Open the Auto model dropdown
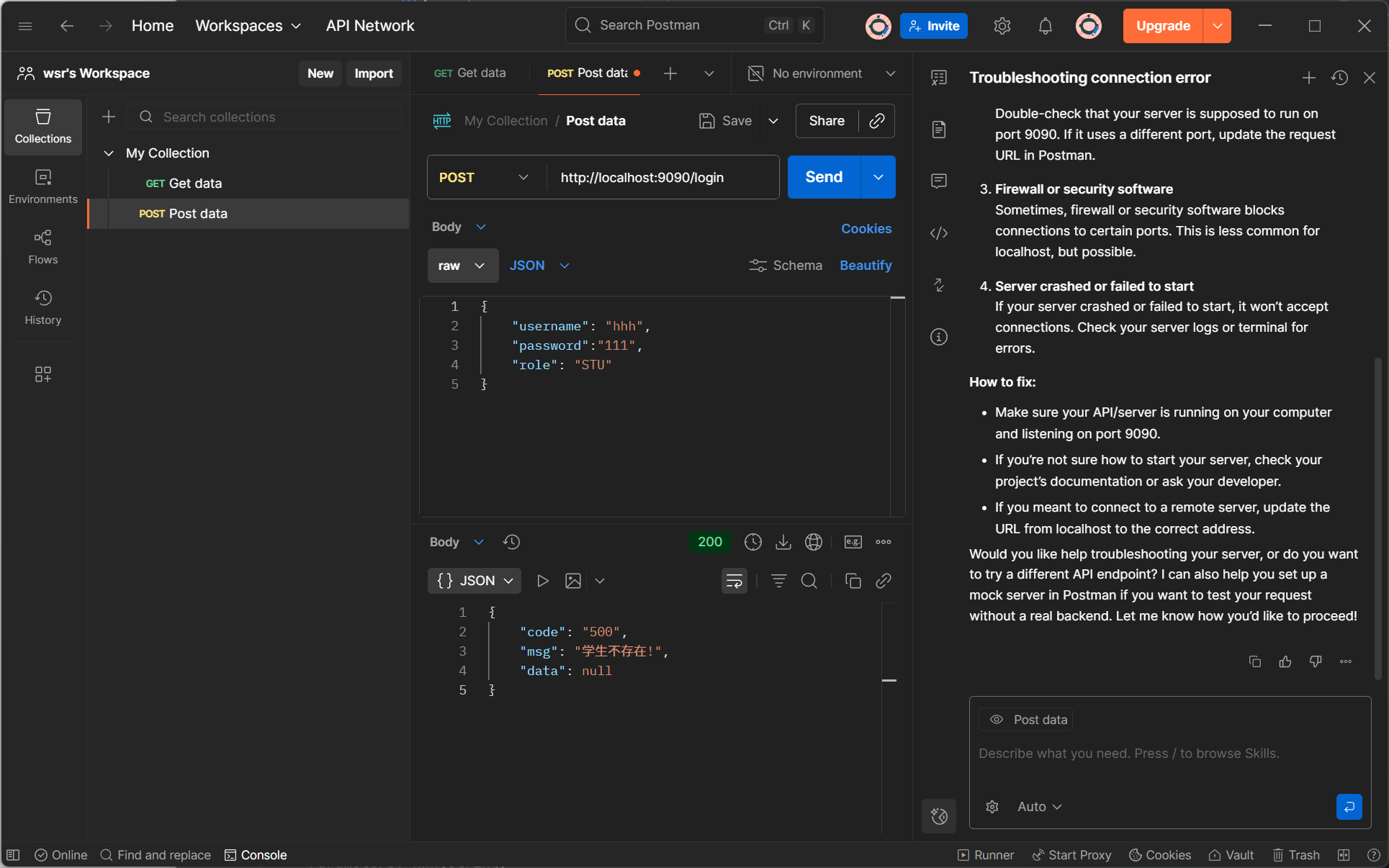Image resolution: width=1389 pixels, height=868 pixels. pyautogui.click(x=1040, y=807)
